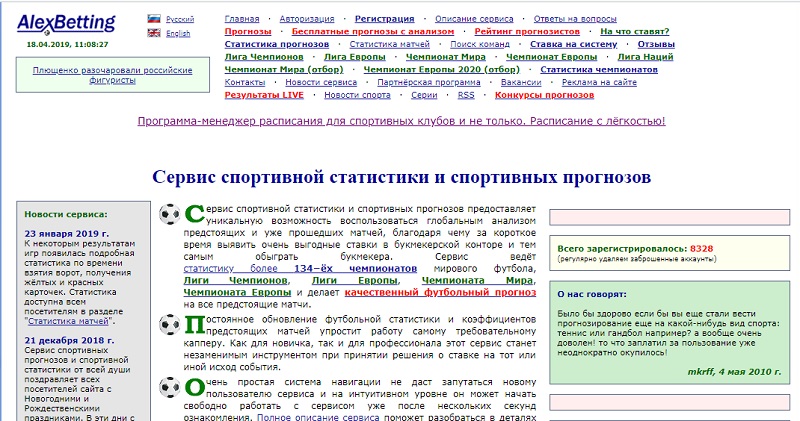The width and height of the screenshot is (800, 421).
Task: Open the Регистрация menu item
Action: [386, 19]
